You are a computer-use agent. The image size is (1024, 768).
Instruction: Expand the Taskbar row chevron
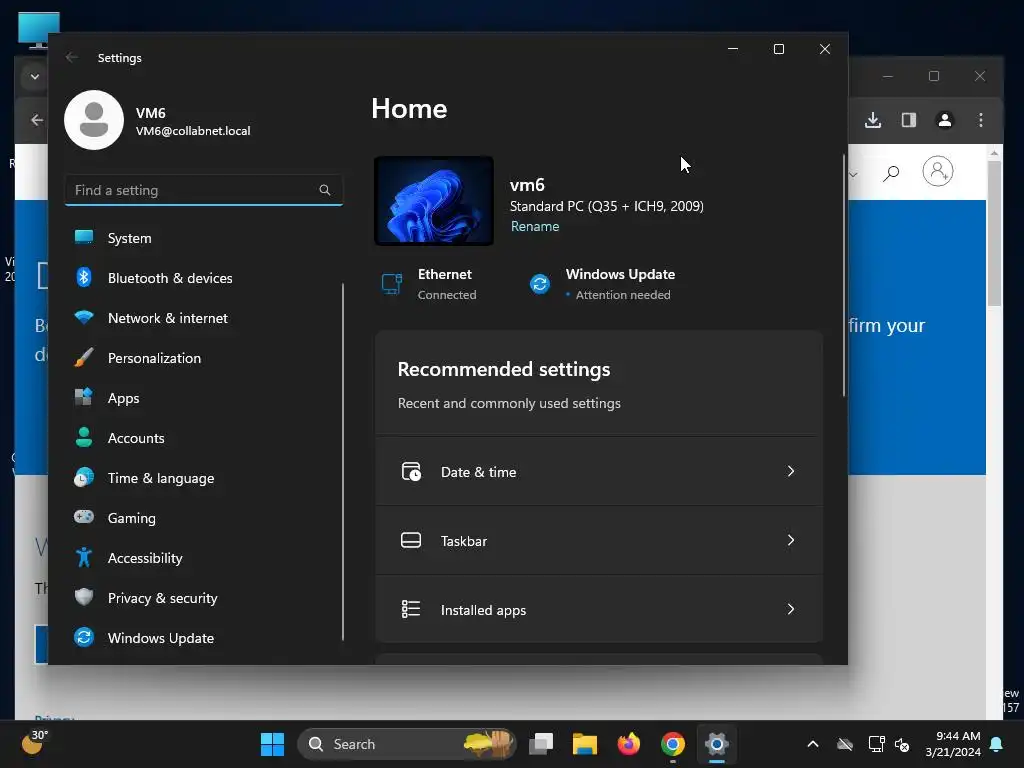point(791,540)
